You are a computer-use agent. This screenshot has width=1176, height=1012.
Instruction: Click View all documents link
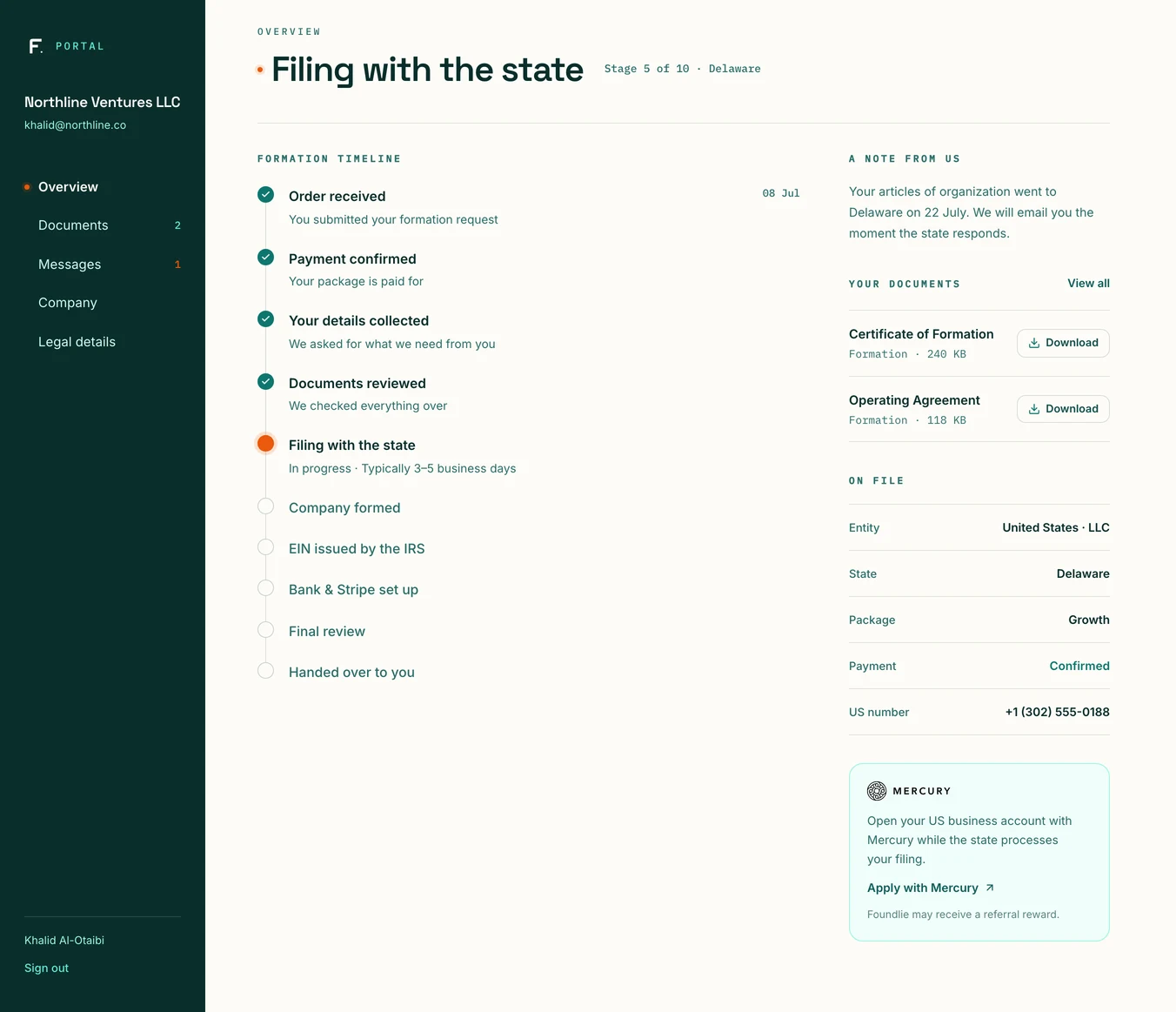click(1088, 284)
